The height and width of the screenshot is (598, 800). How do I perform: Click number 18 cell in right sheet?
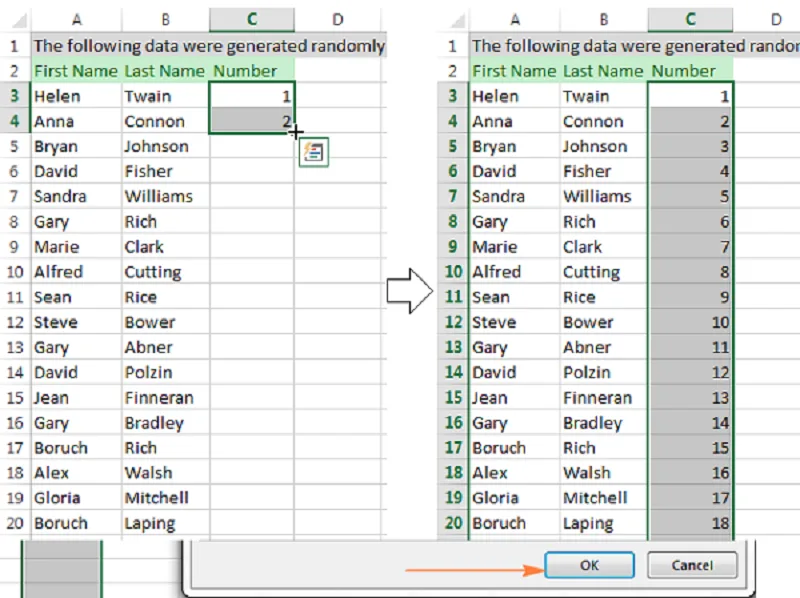click(x=690, y=523)
